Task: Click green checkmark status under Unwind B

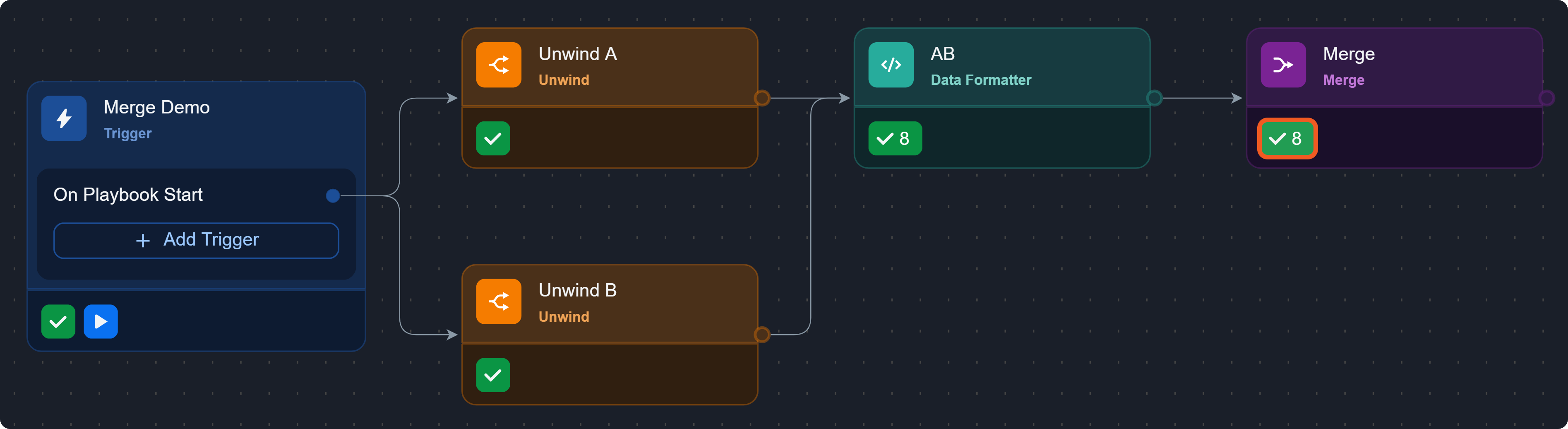Action: 492,375
